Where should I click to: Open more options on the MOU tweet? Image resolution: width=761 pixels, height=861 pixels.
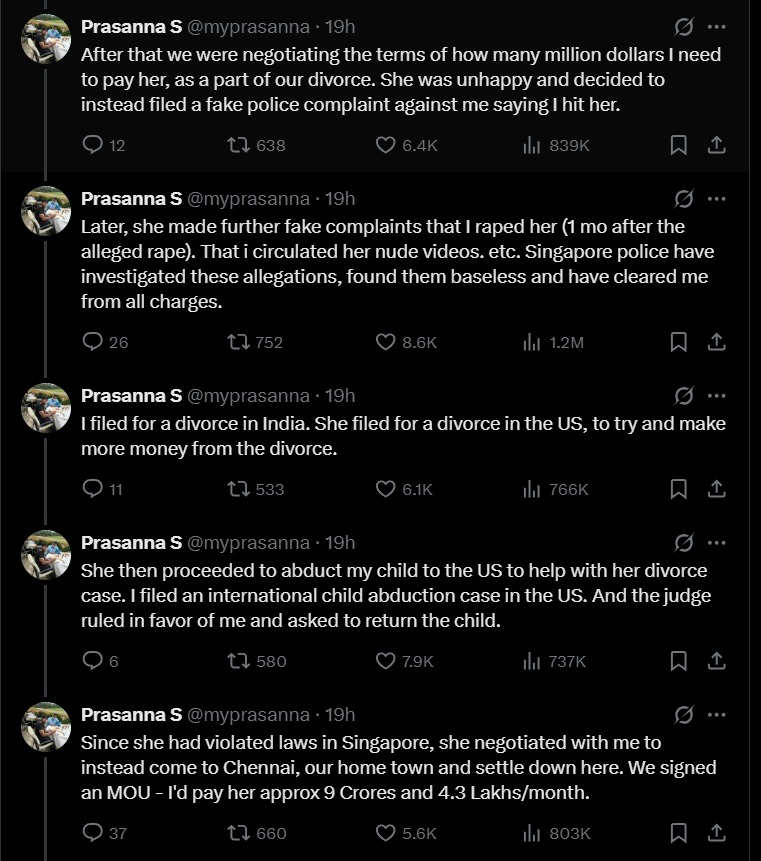[x=716, y=715]
